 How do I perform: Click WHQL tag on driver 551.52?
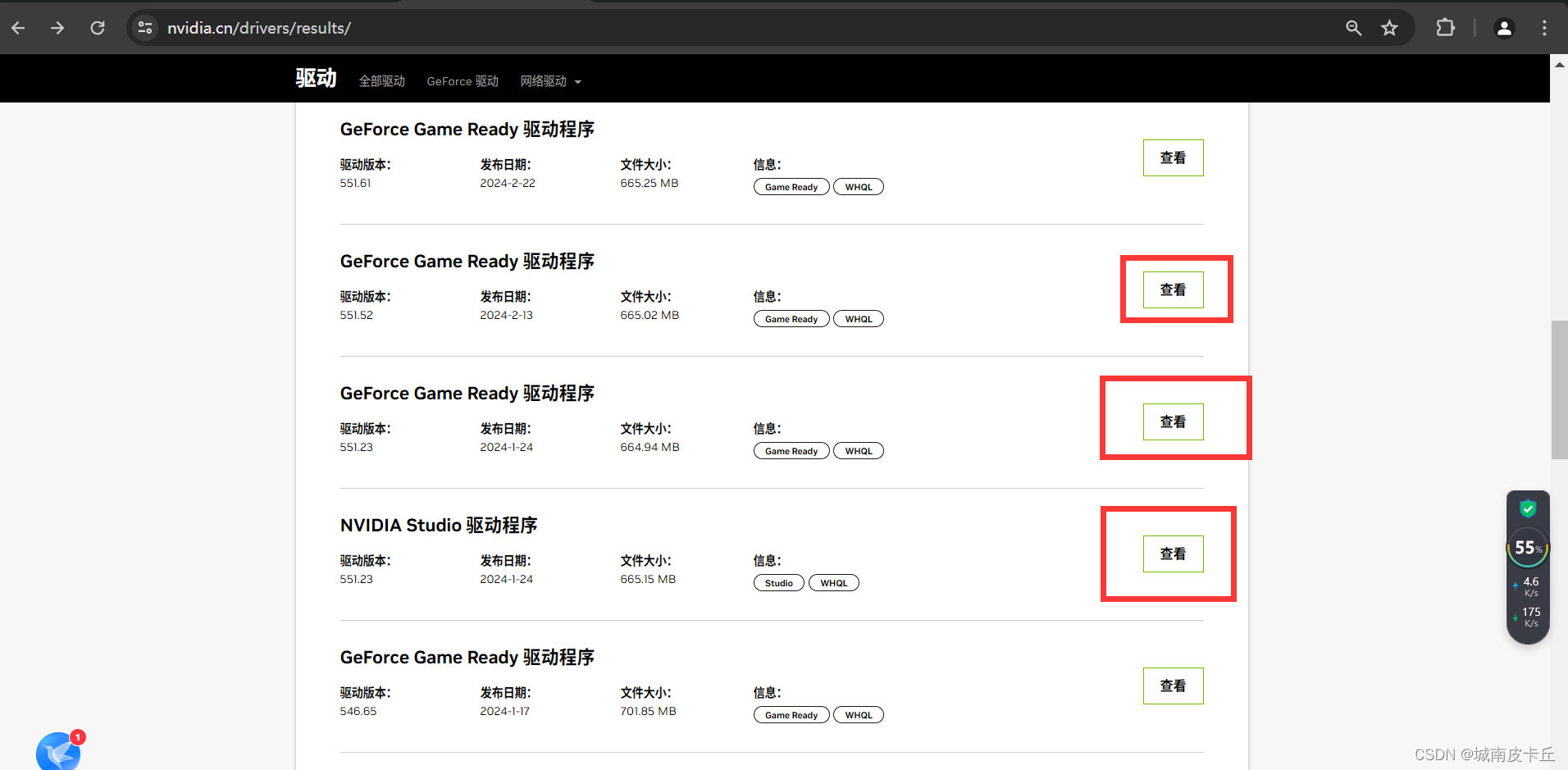859,319
